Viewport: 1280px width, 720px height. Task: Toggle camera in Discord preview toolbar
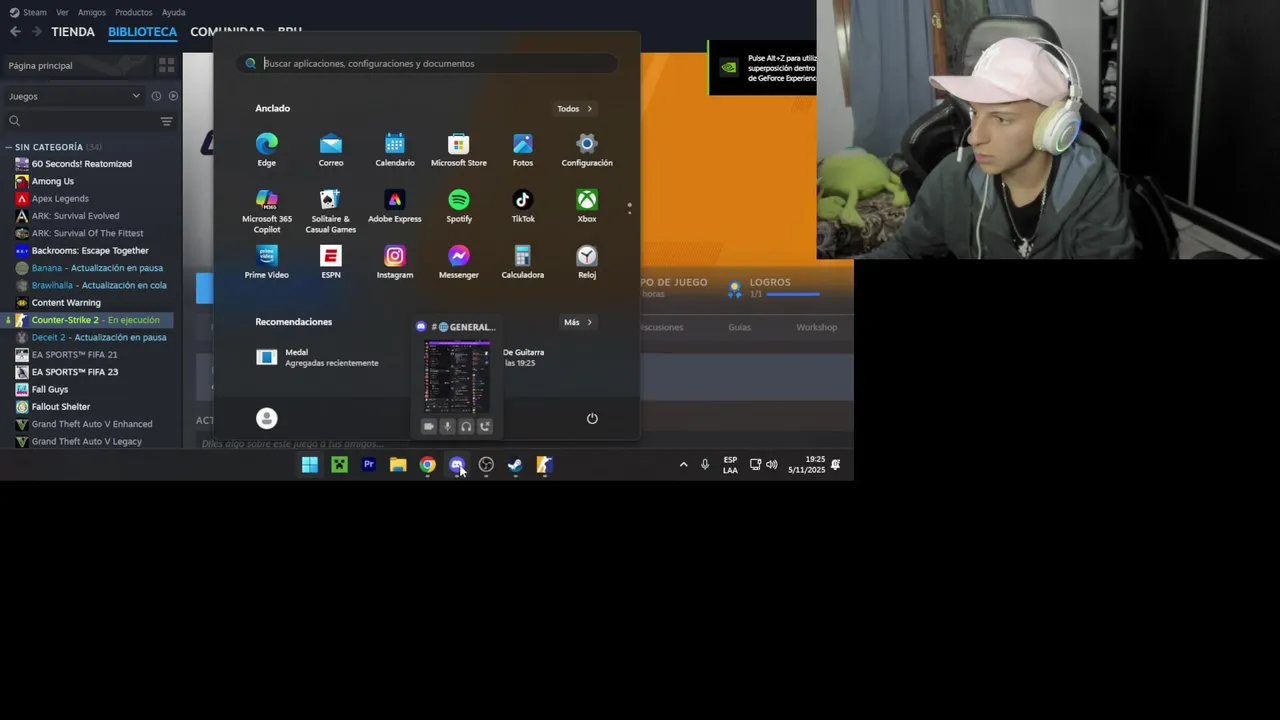tap(428, 426)
